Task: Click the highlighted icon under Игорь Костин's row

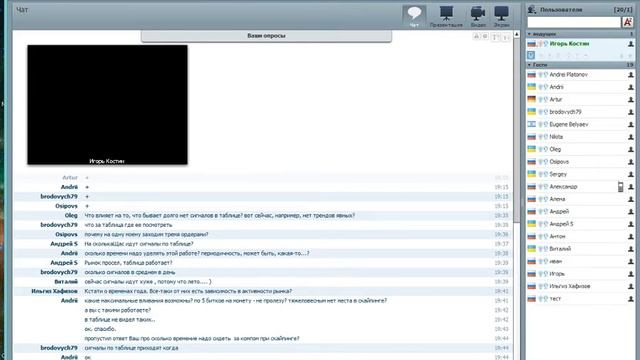Action: pos(531,55)
